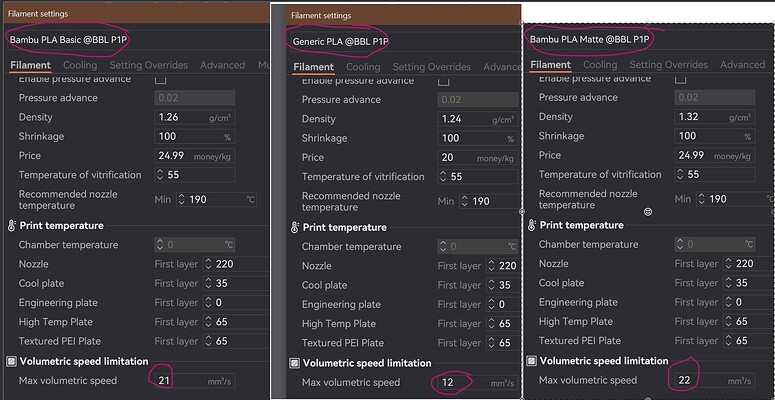
Task: Click Max volumetric speed field showing 12
Action: pyautogui.click(x=478, y=383)
